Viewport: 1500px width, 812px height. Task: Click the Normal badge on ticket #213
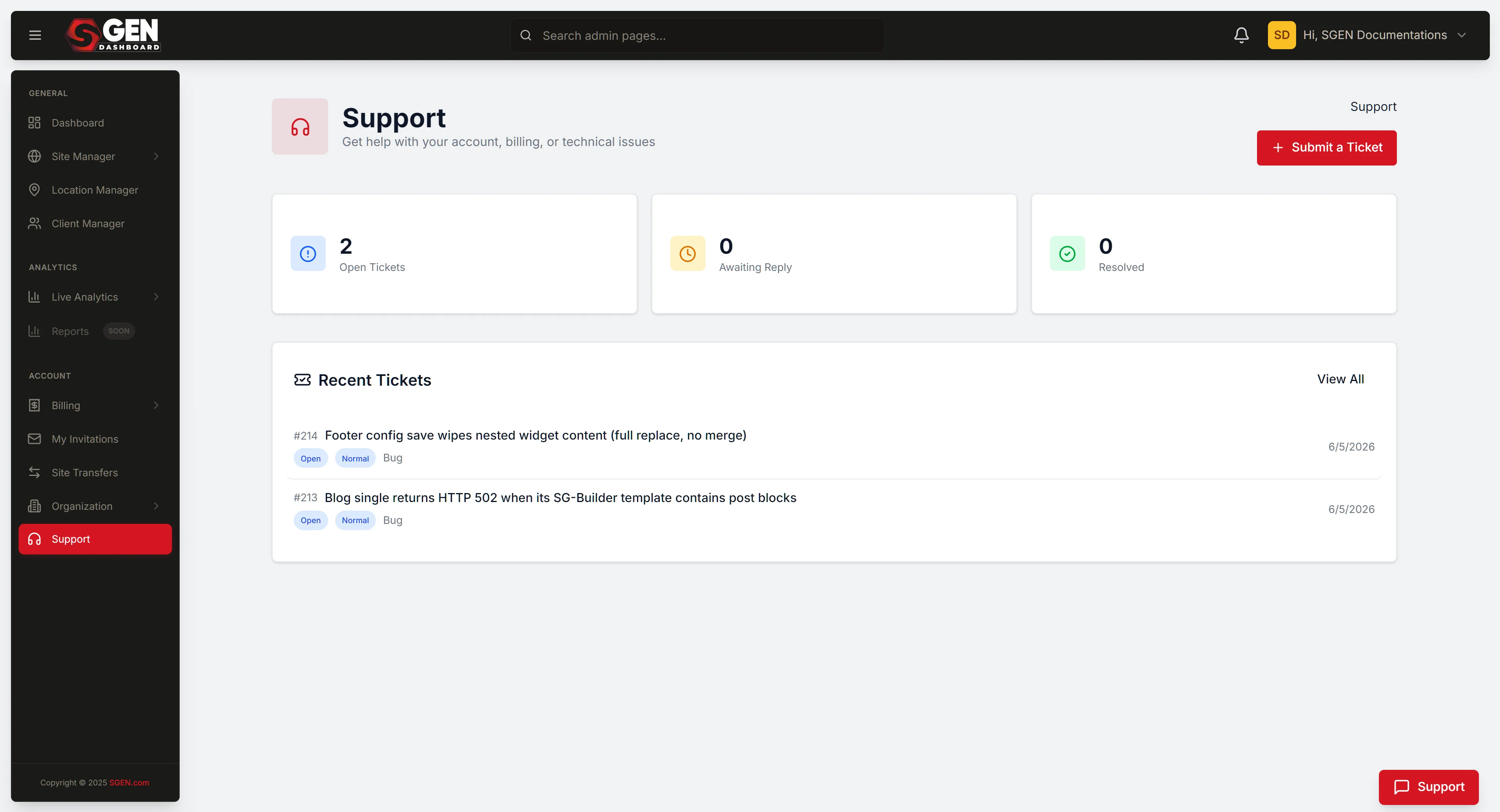point(355,520)
